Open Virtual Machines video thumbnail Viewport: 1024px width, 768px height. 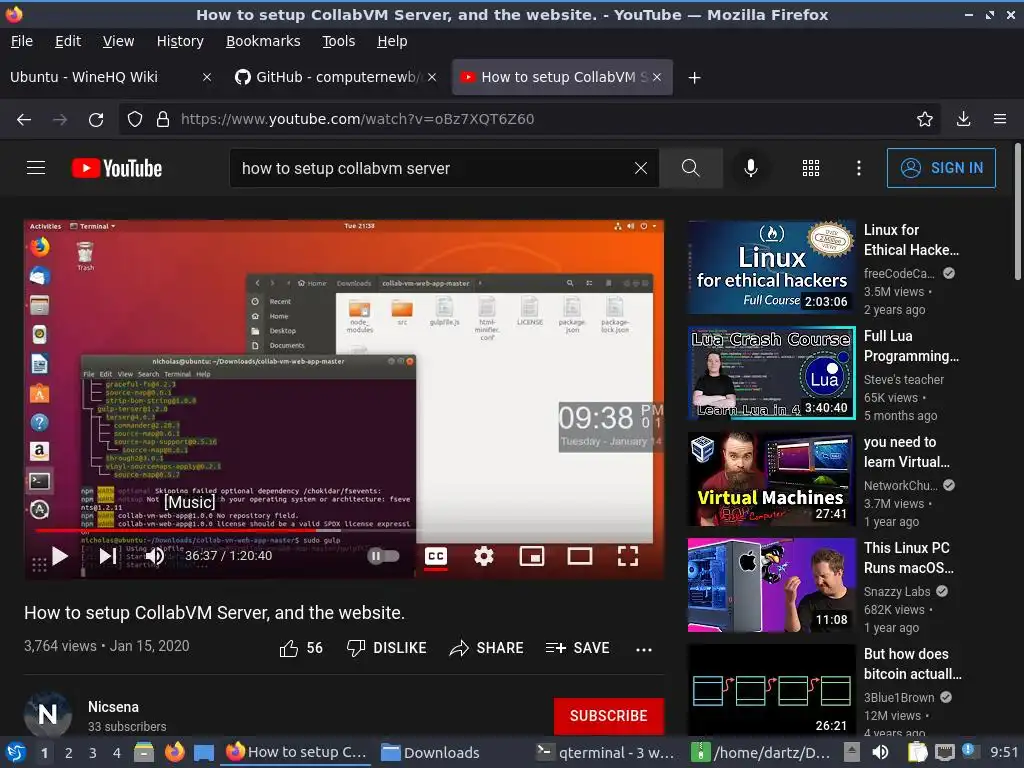click(771, 479)
